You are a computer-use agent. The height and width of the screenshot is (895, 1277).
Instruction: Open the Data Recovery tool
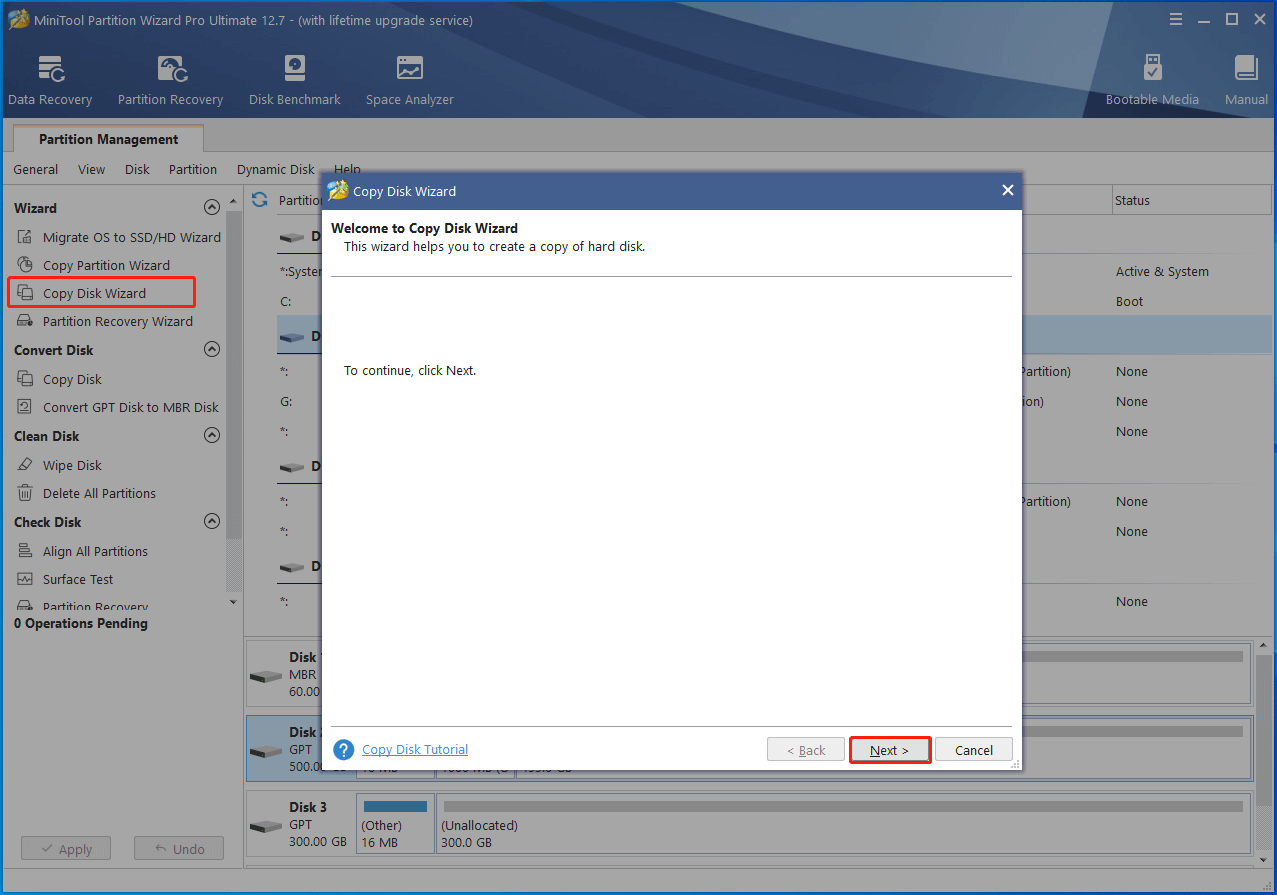49,78
